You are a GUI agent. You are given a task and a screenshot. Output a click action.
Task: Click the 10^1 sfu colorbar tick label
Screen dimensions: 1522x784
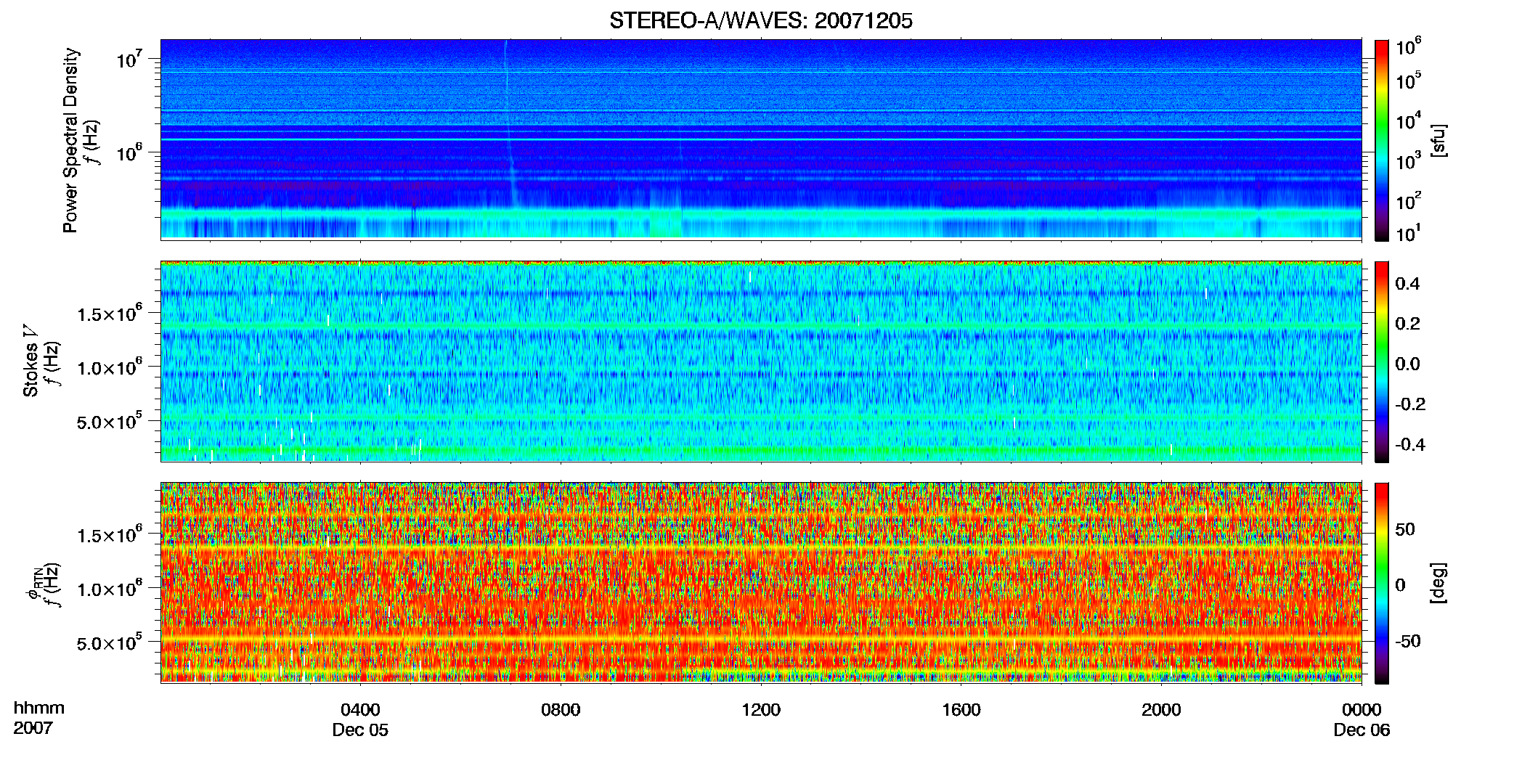[x=1408, y=233]
